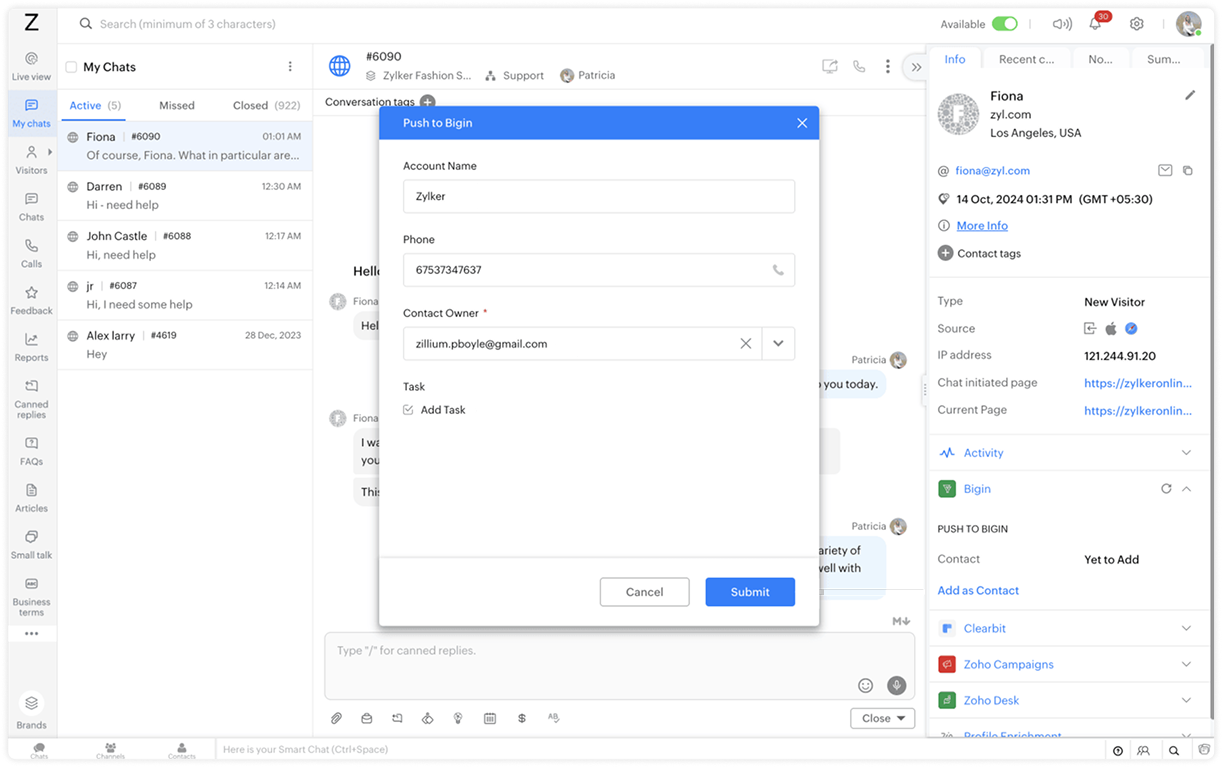
Task: Attach a file with the paperclip icon
Action: [337, 718]
